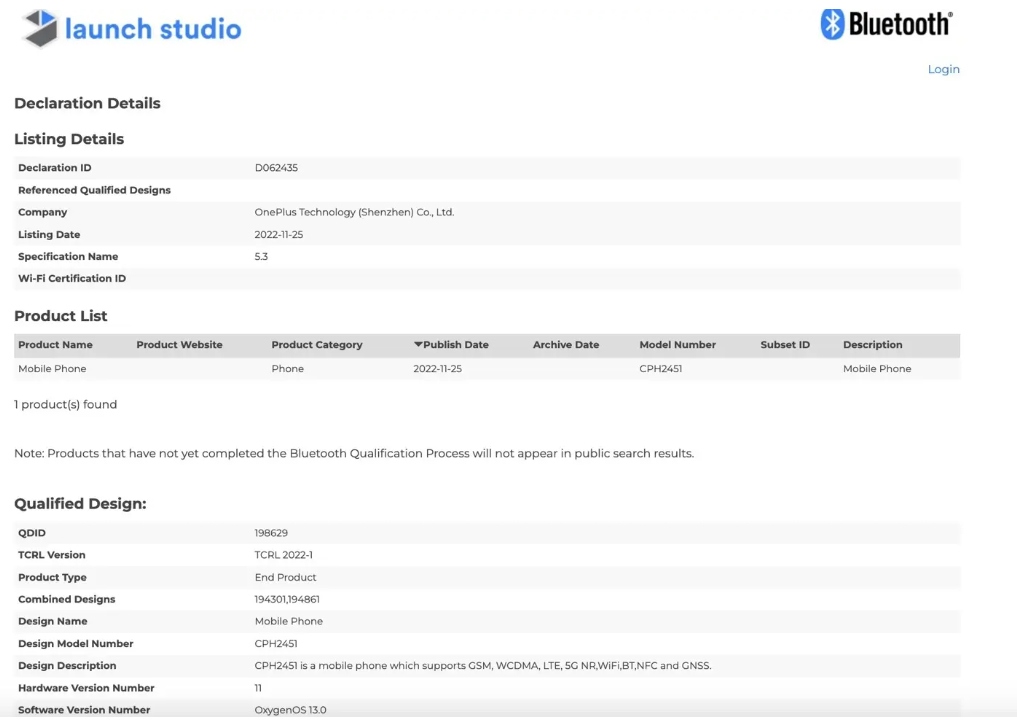Sort table by Product Website column header

pos(179,345)
